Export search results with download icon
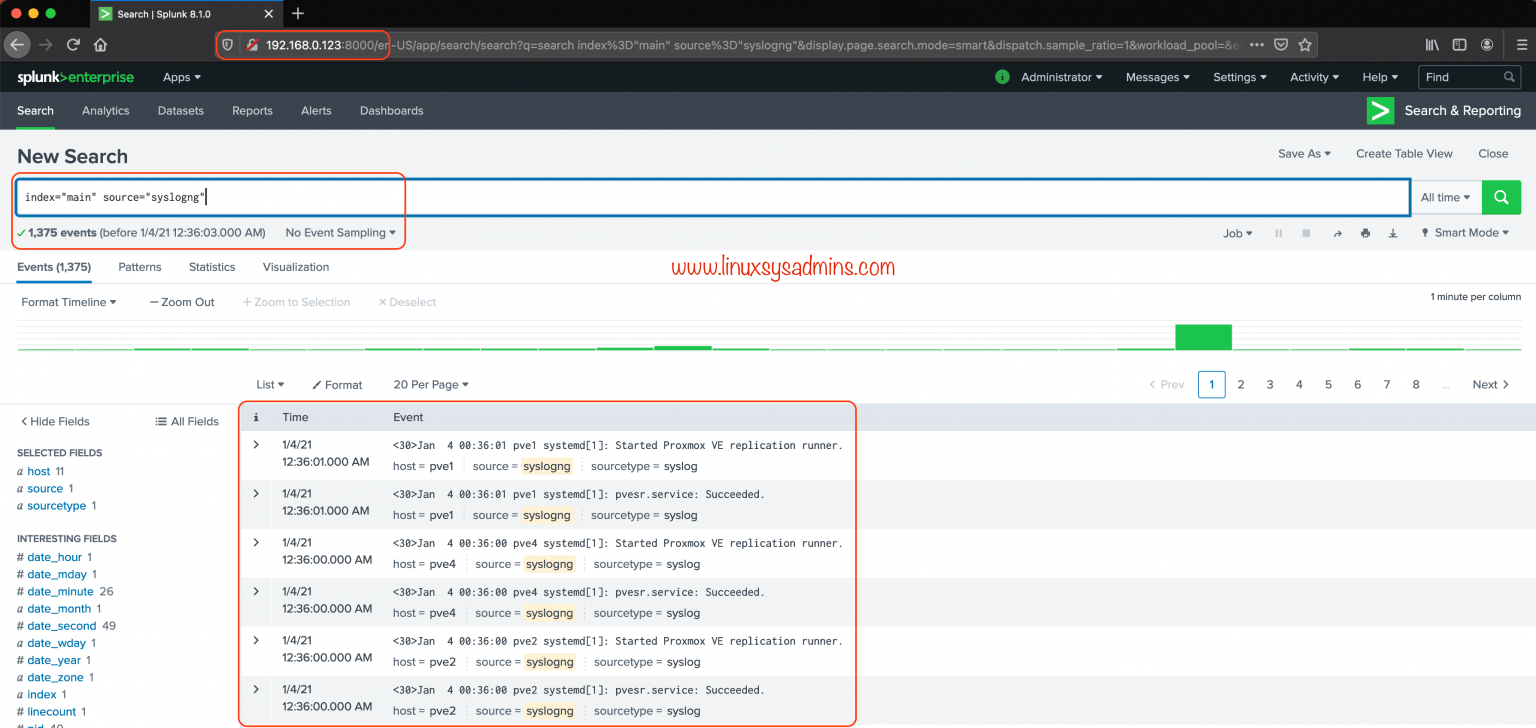The width and height of the screenshot is (1536, 728). pyautogui.click(x=1392, y=232)
